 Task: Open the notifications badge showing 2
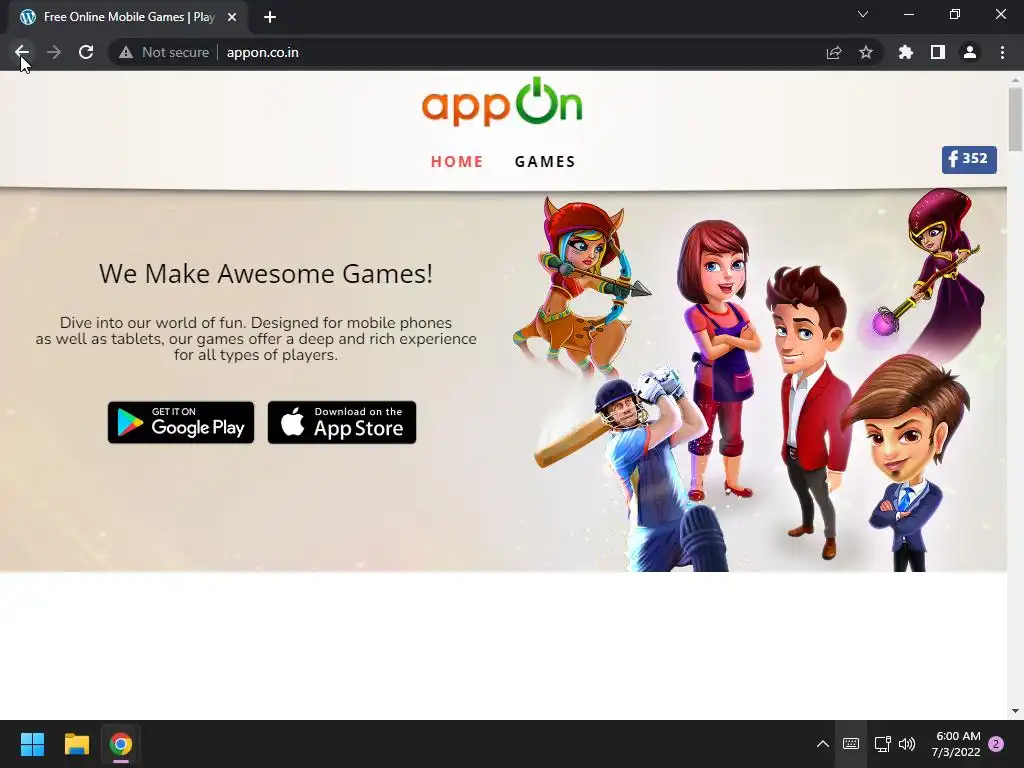pyautogui.click(x=996, y=744)
